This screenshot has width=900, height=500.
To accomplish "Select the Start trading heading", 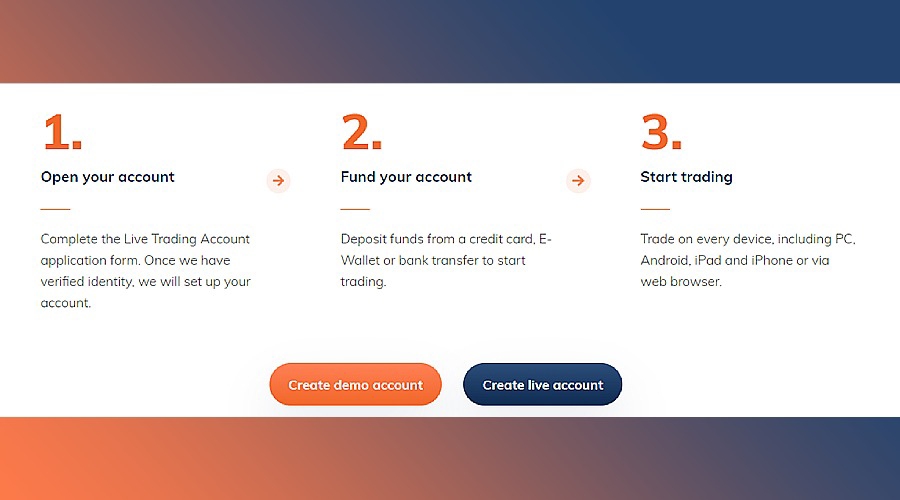I will (x=686, y=177).
